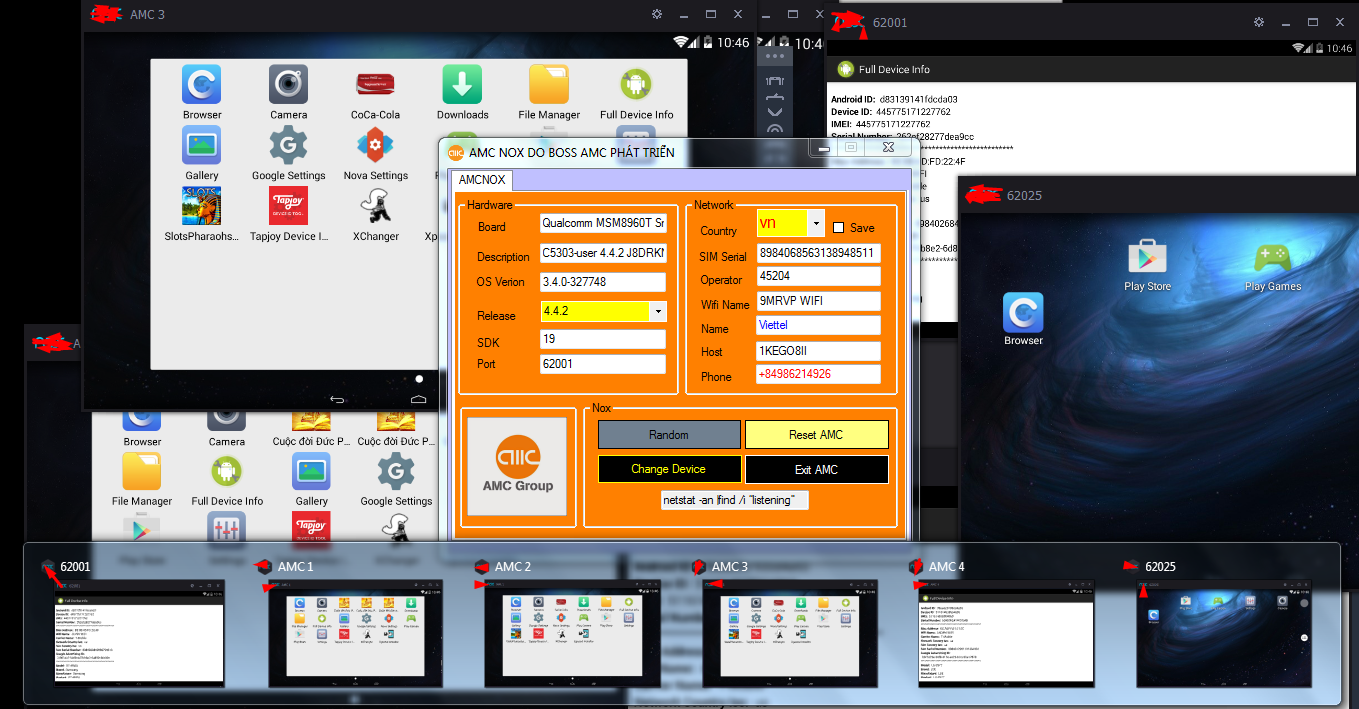Enable the Save checkbox

(x=839, y=227)
